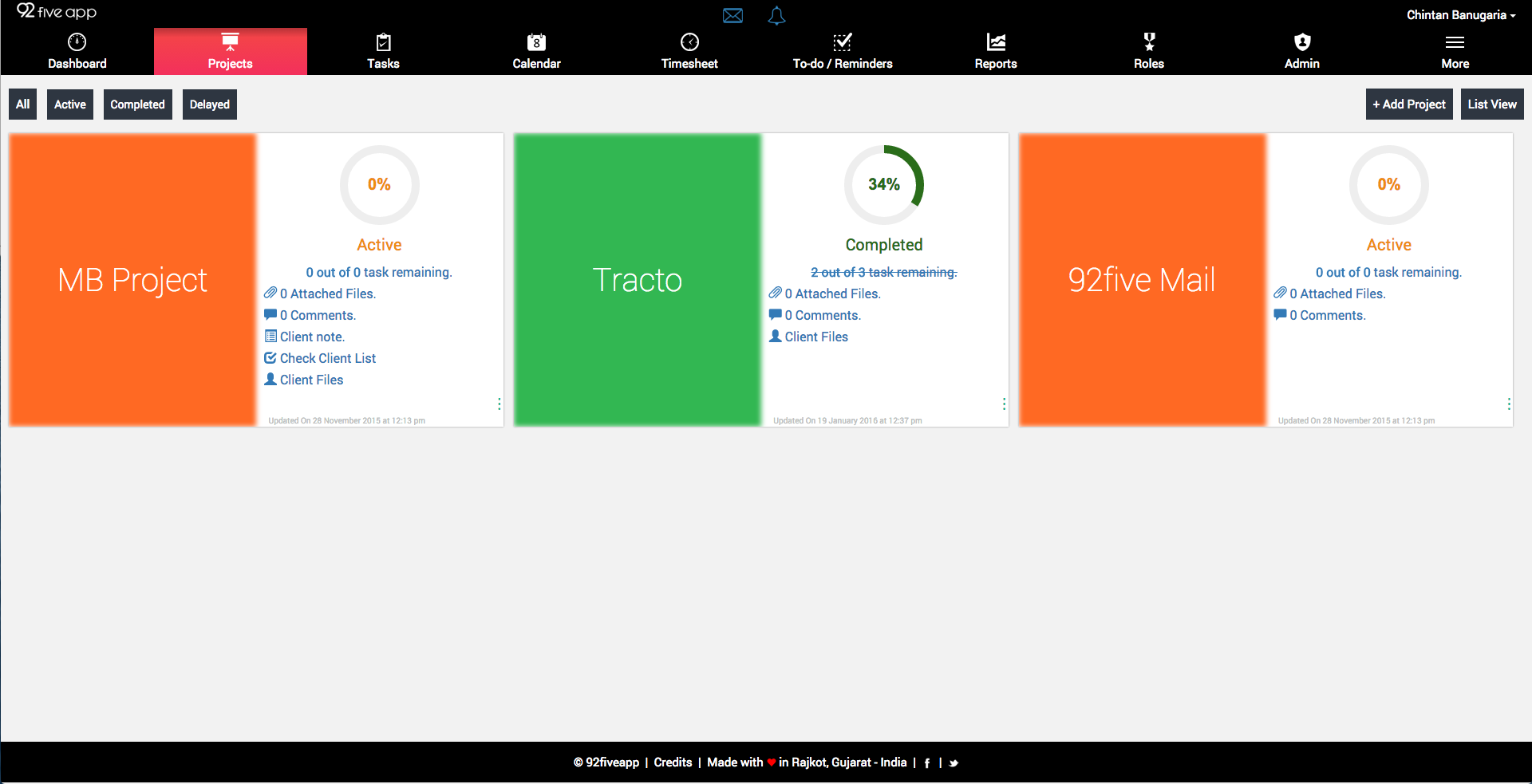Click person icon beside MB Project Client Files
Image resolution: width=1532 pixels, height=784 pixels.
click(x=270, y=379)
